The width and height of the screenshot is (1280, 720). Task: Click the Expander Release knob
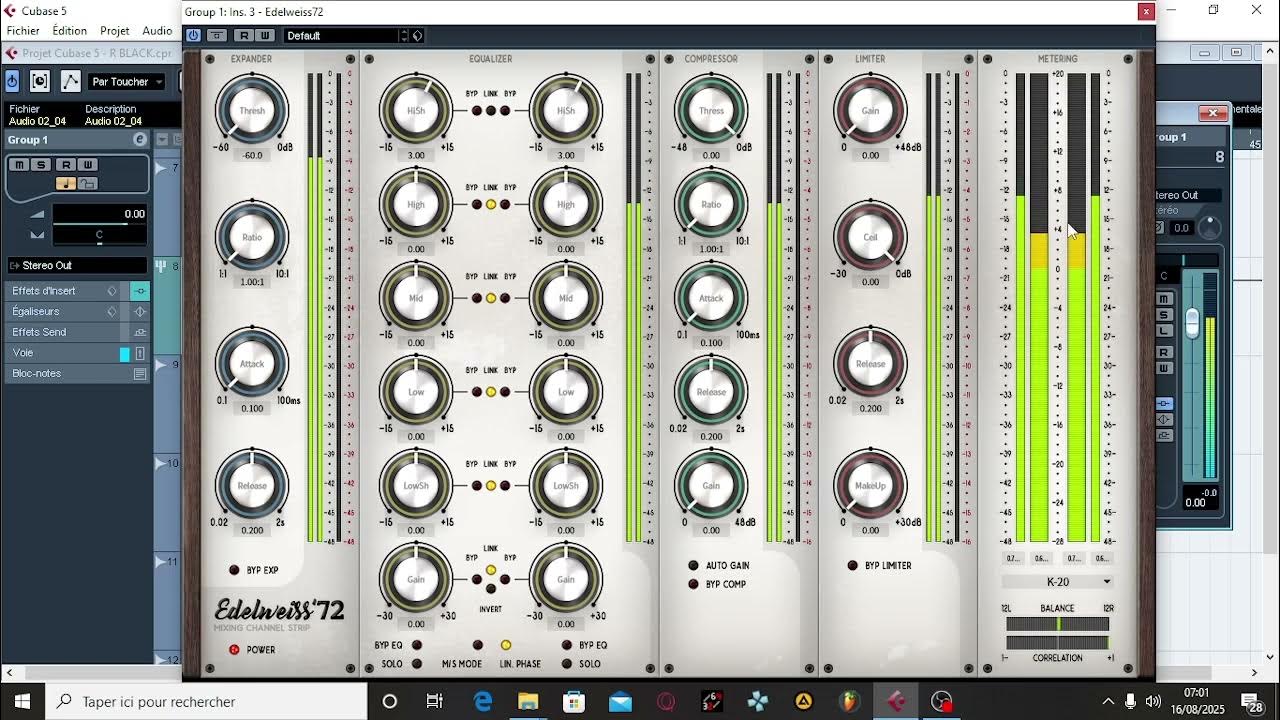tap(252, 485)
